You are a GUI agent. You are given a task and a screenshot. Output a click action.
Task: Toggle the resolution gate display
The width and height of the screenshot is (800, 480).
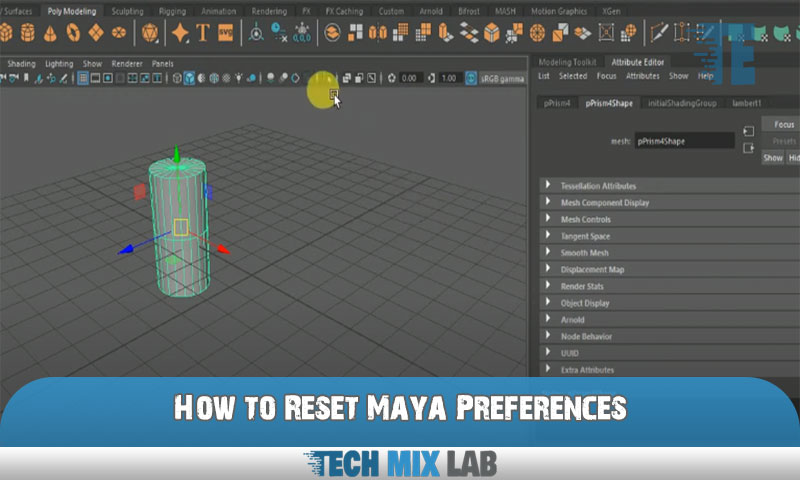[108, 79]
